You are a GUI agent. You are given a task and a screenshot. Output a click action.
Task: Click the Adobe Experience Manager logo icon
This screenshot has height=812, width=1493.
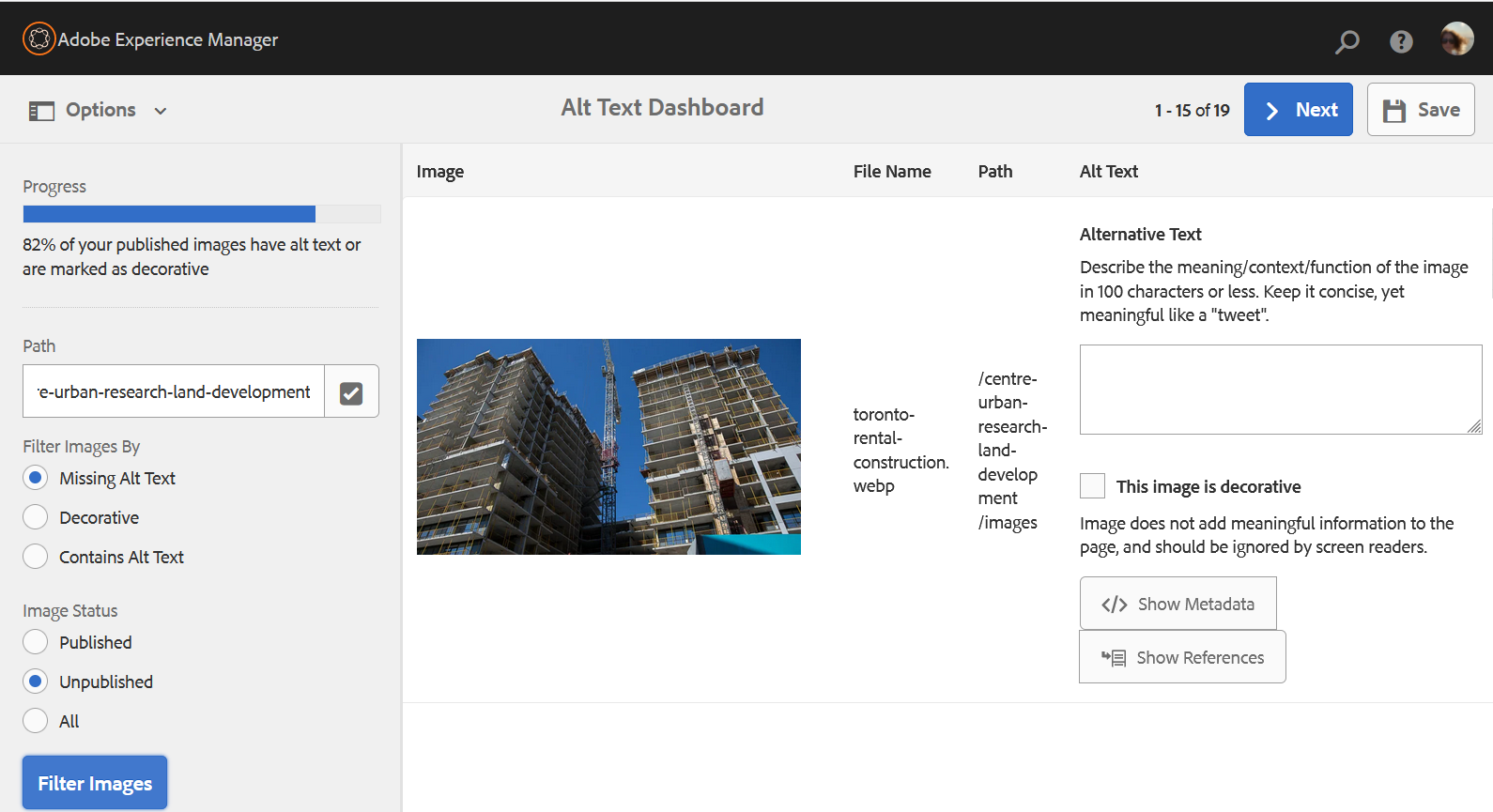(38, 39)
